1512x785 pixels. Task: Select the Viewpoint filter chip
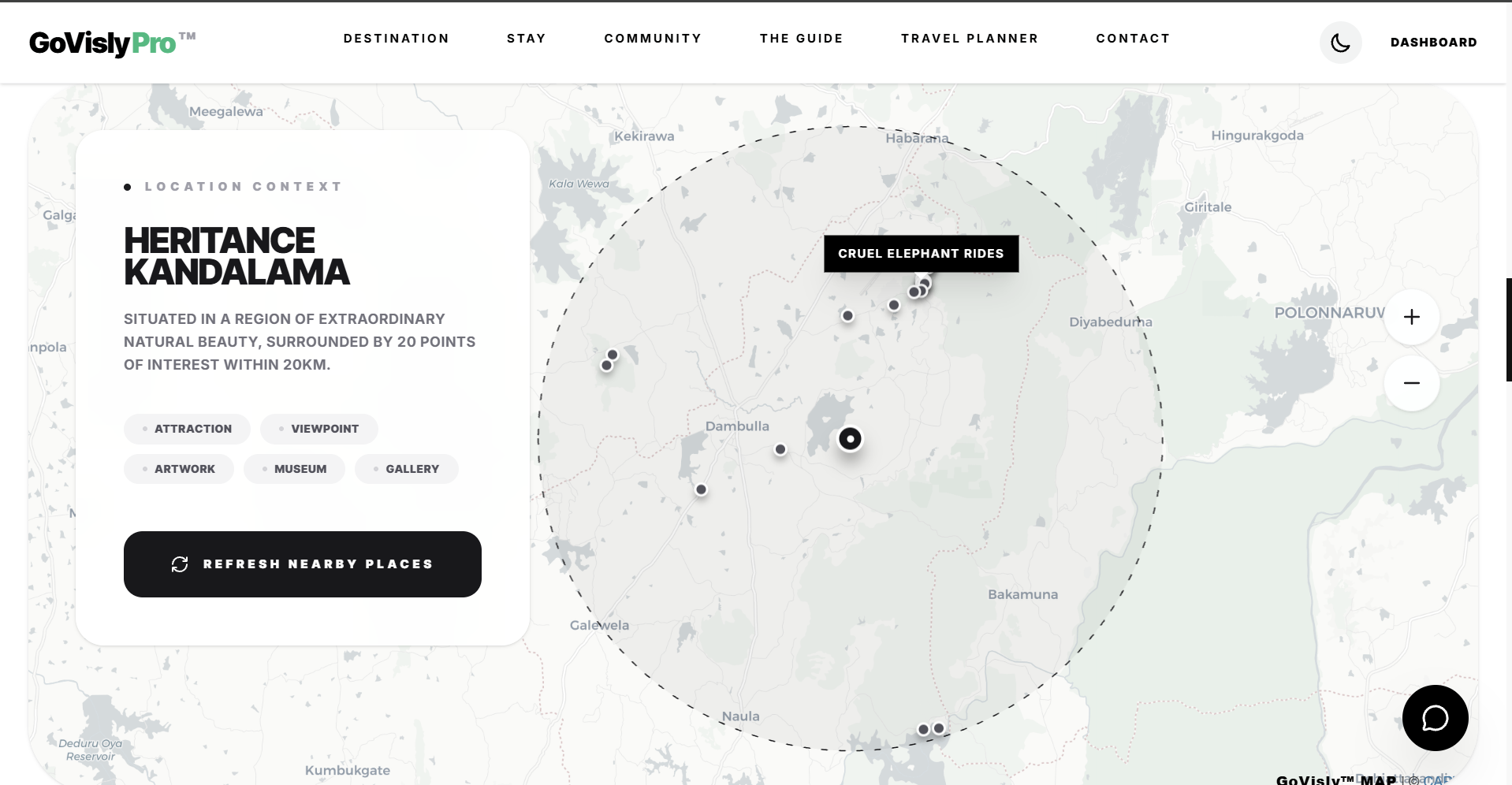point(319,429)
